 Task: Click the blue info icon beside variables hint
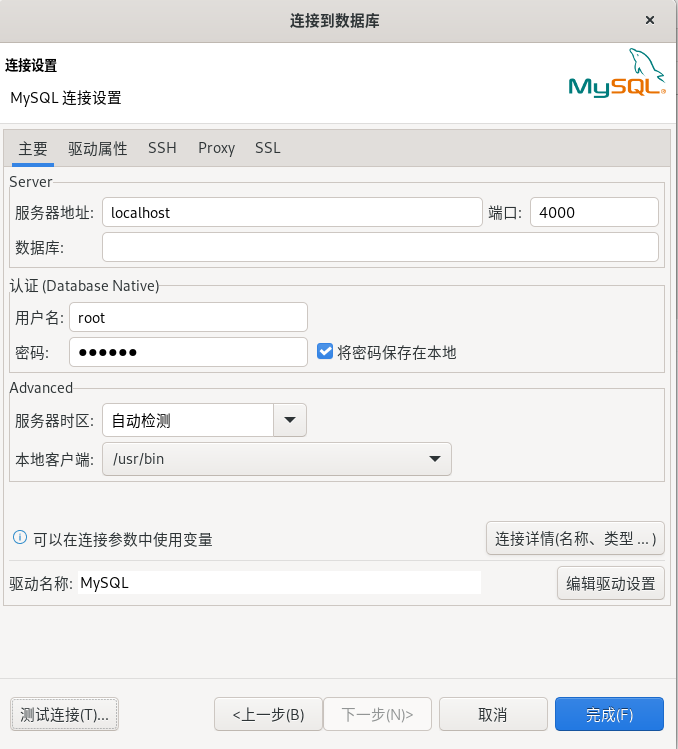point(20,537)
